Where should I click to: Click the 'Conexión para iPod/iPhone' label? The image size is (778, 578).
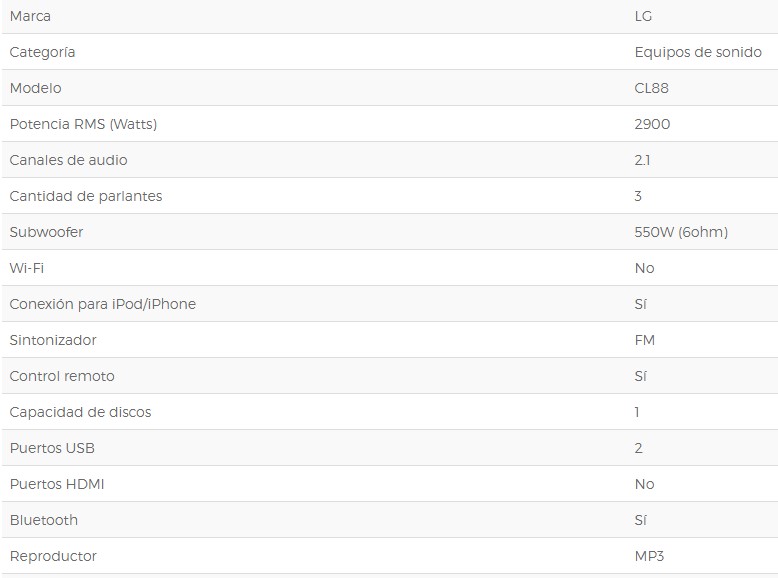point(102,304)
